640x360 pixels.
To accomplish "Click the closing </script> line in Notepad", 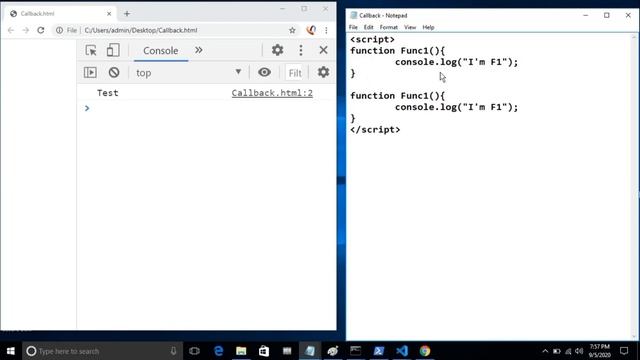I will click(375, 130).
